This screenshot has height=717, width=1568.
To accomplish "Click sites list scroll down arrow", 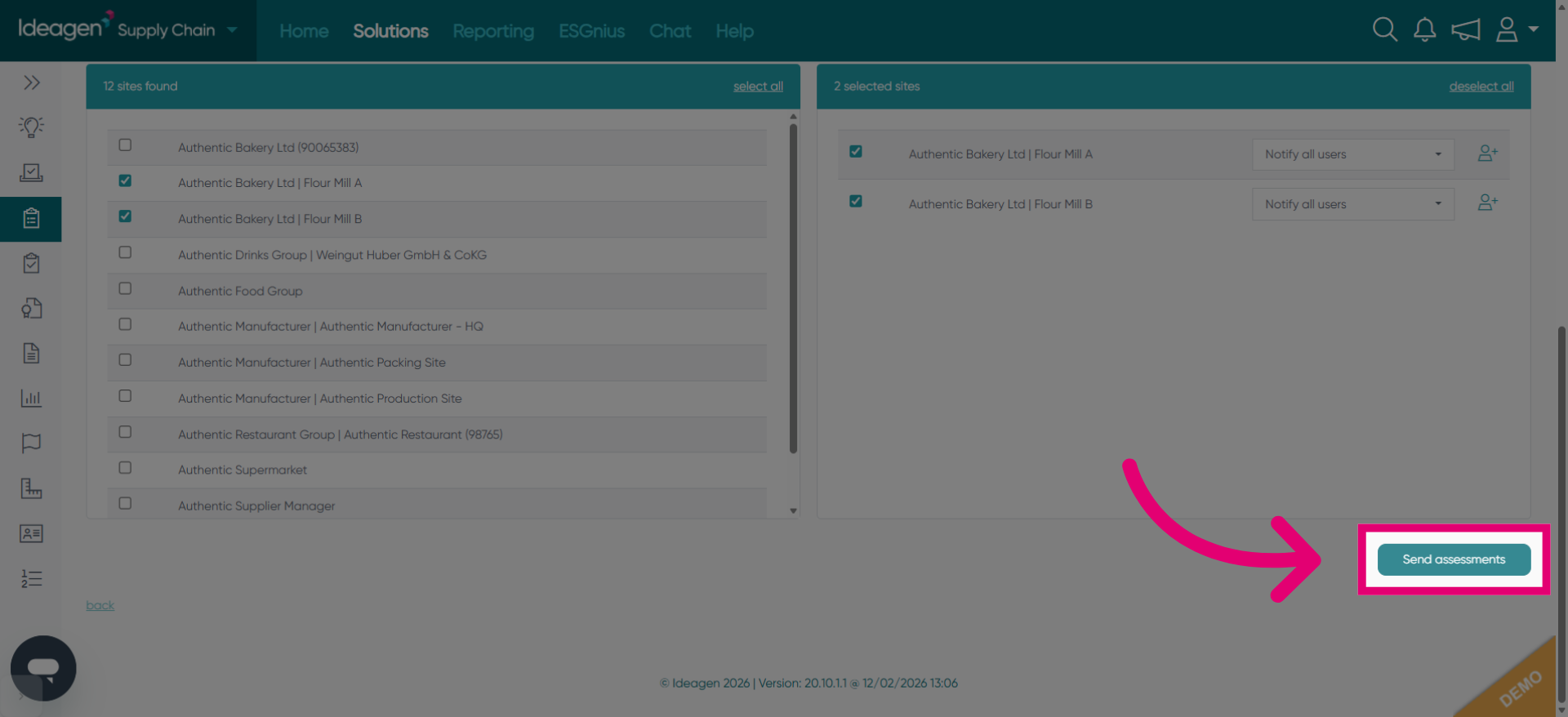I will coord(793,511).
